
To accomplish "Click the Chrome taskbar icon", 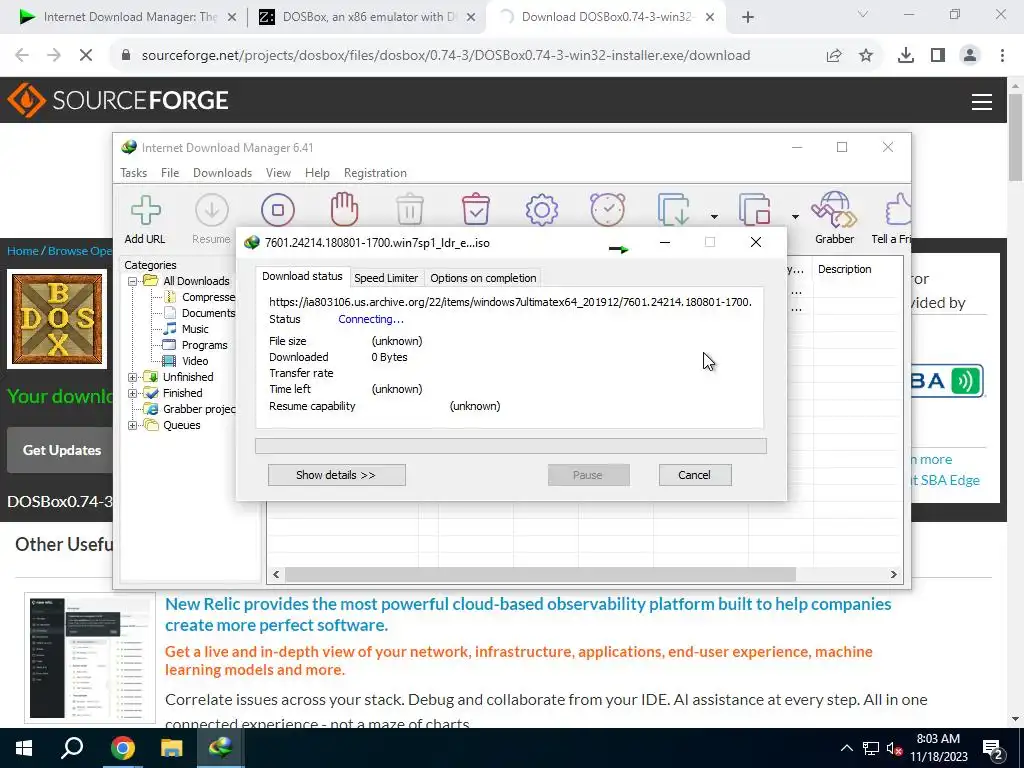I will pos(122,748).
